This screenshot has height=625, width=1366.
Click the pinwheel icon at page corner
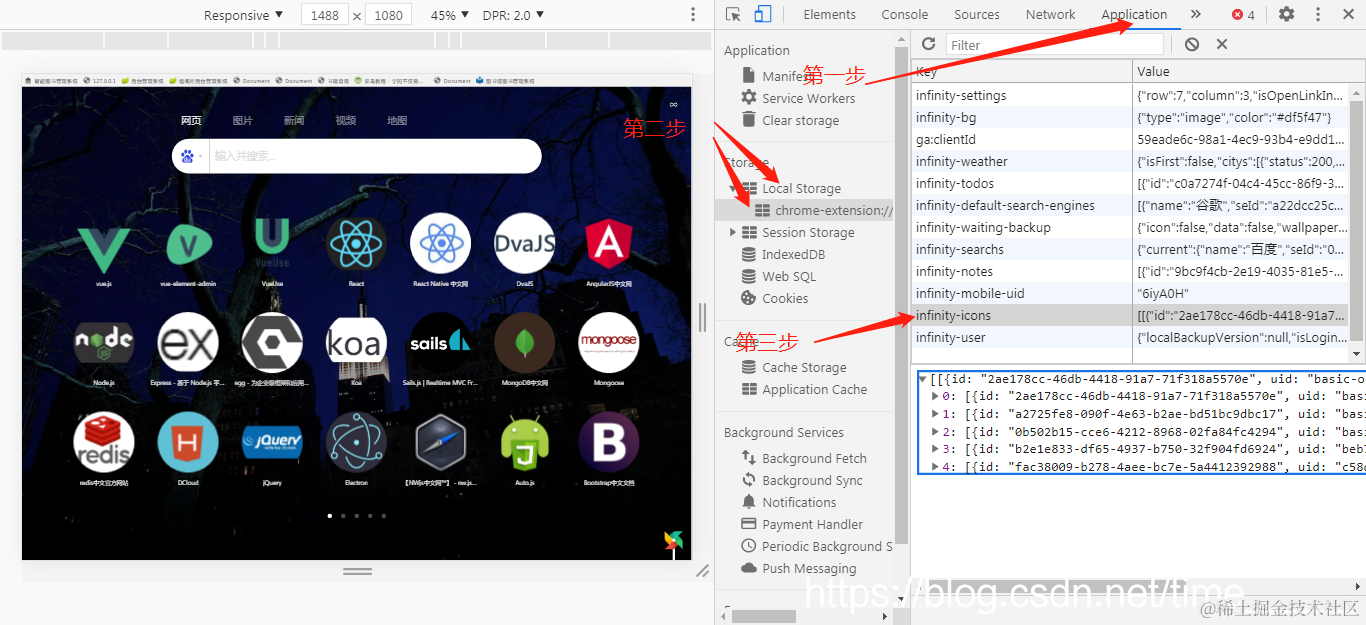673,541
